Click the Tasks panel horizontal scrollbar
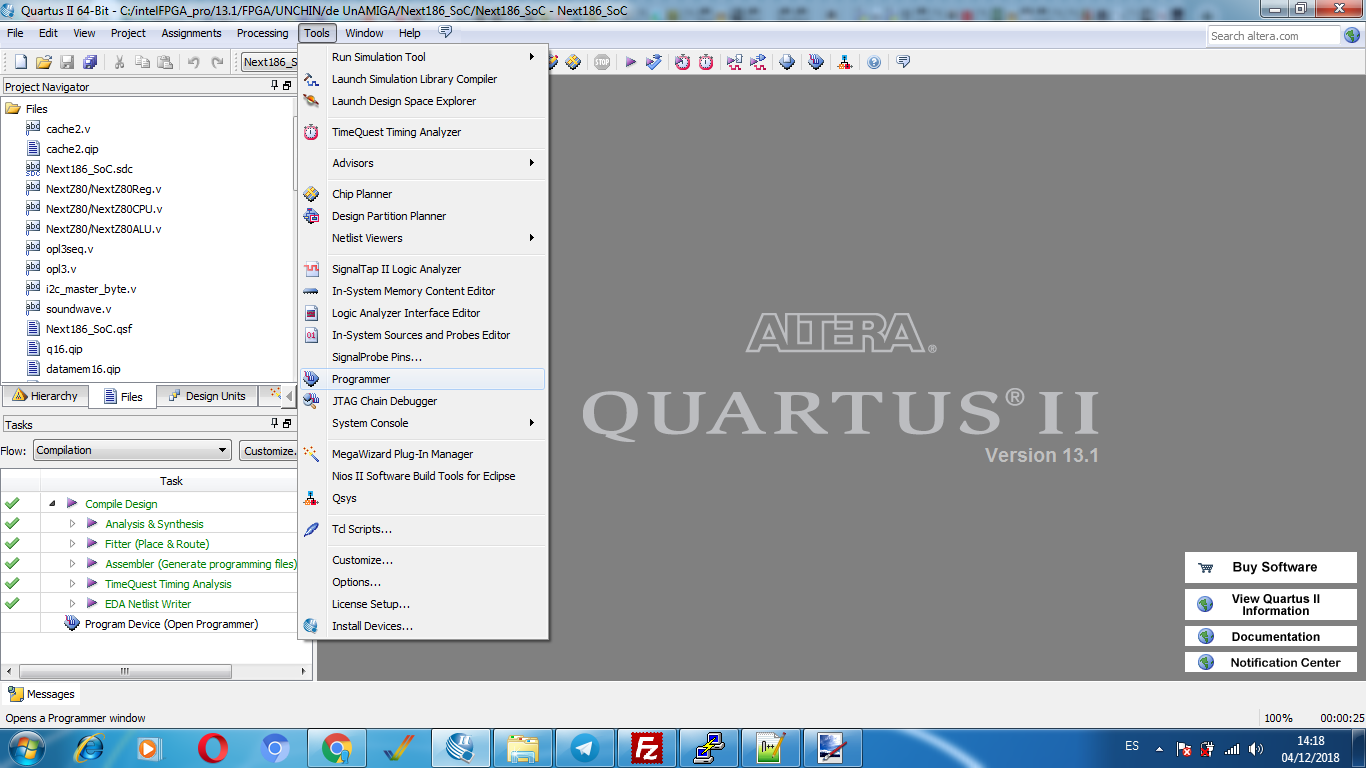The height and width of the screenshot is (768, 1366). coord(125,672)
